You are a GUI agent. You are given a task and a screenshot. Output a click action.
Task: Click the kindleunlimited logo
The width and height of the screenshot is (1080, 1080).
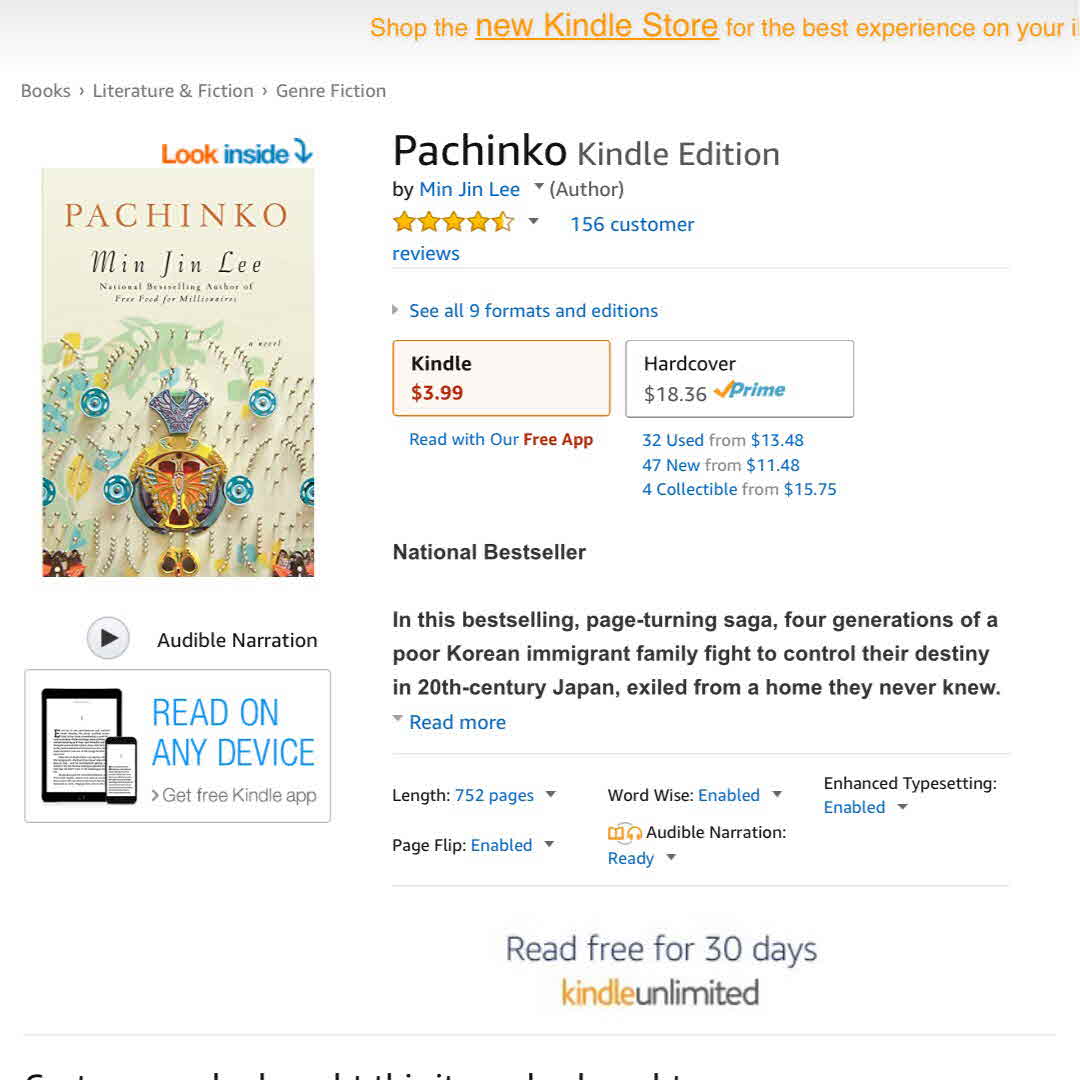pyautogui.click(x=660, y=993)
